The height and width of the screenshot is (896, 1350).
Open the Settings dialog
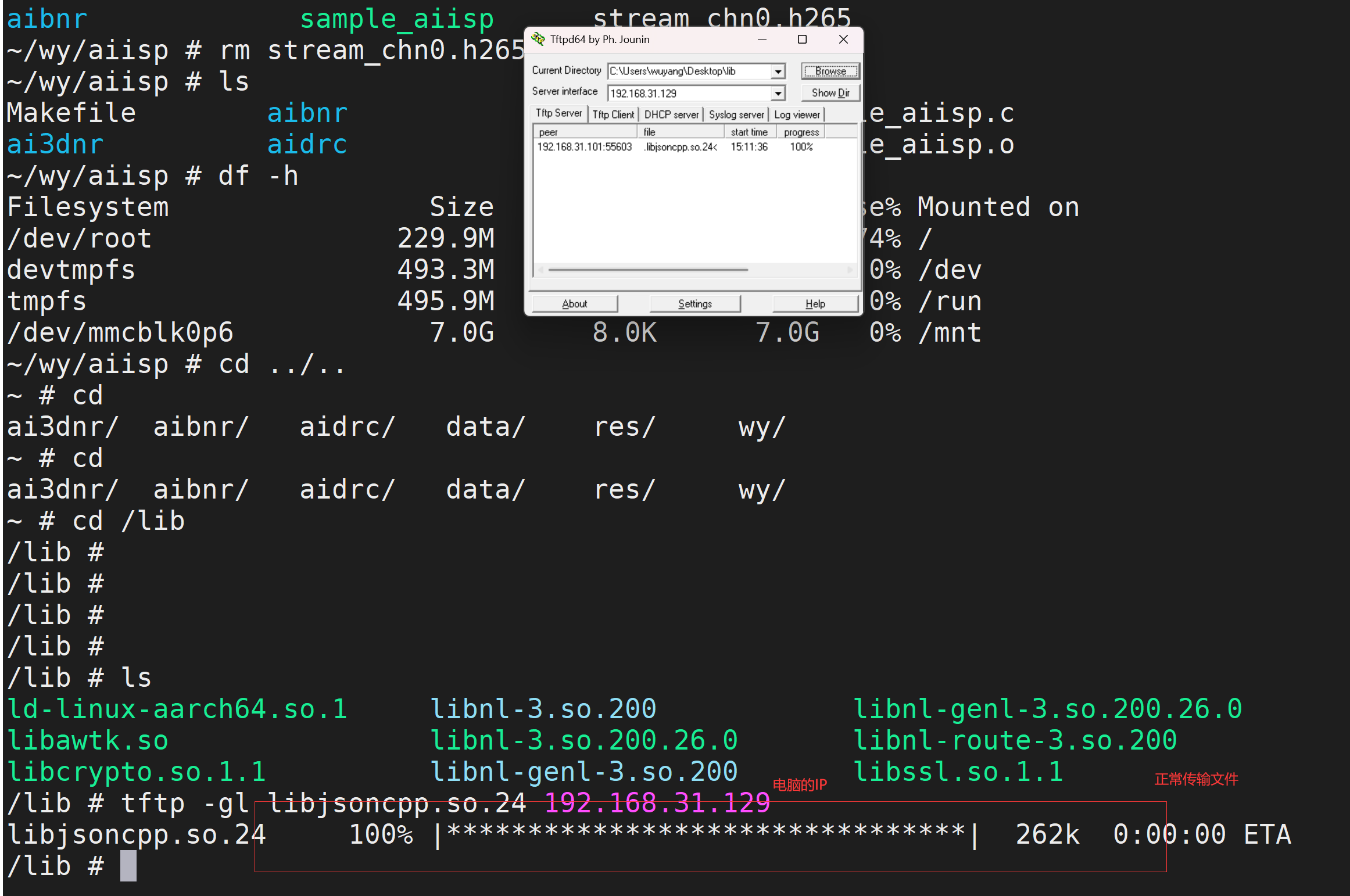(694, 304)
